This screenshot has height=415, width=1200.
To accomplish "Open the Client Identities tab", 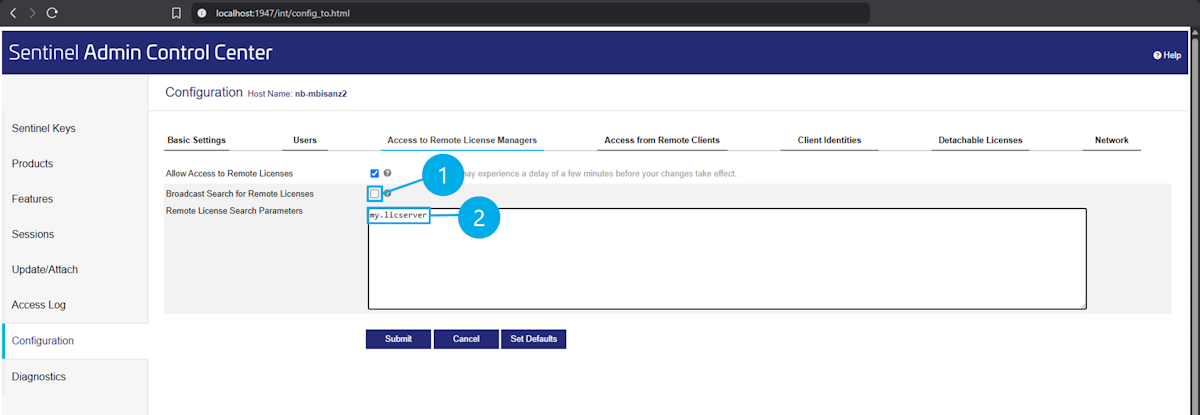I will click(x=829, y=140).
